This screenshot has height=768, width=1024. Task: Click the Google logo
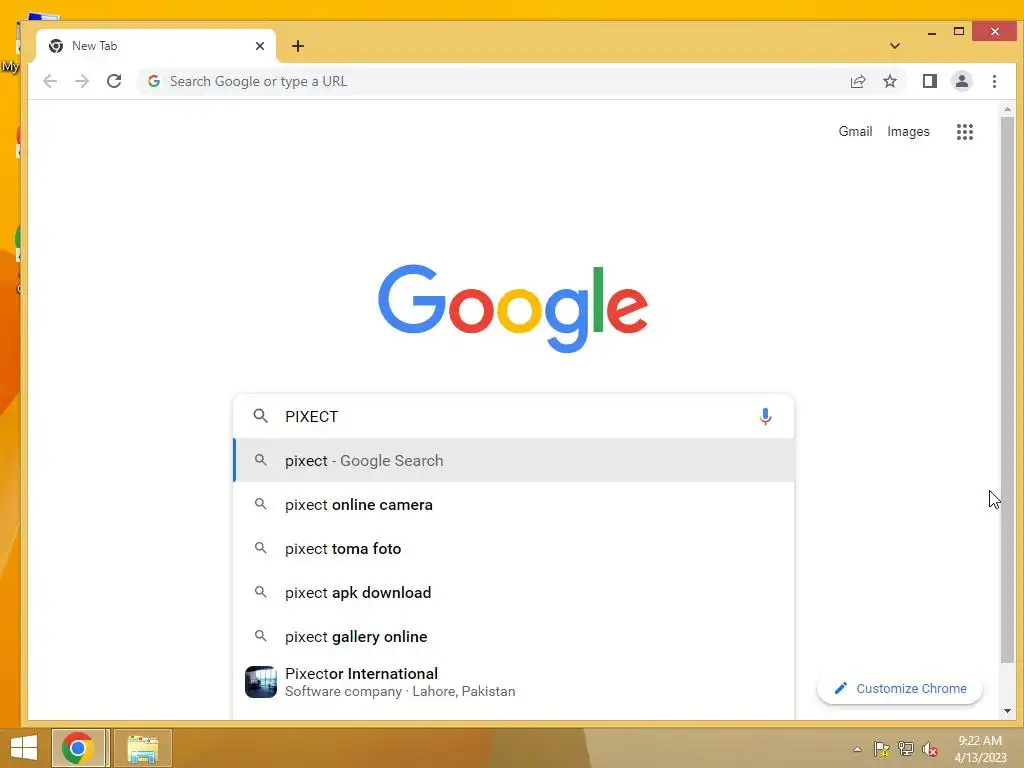pos(513,308)
